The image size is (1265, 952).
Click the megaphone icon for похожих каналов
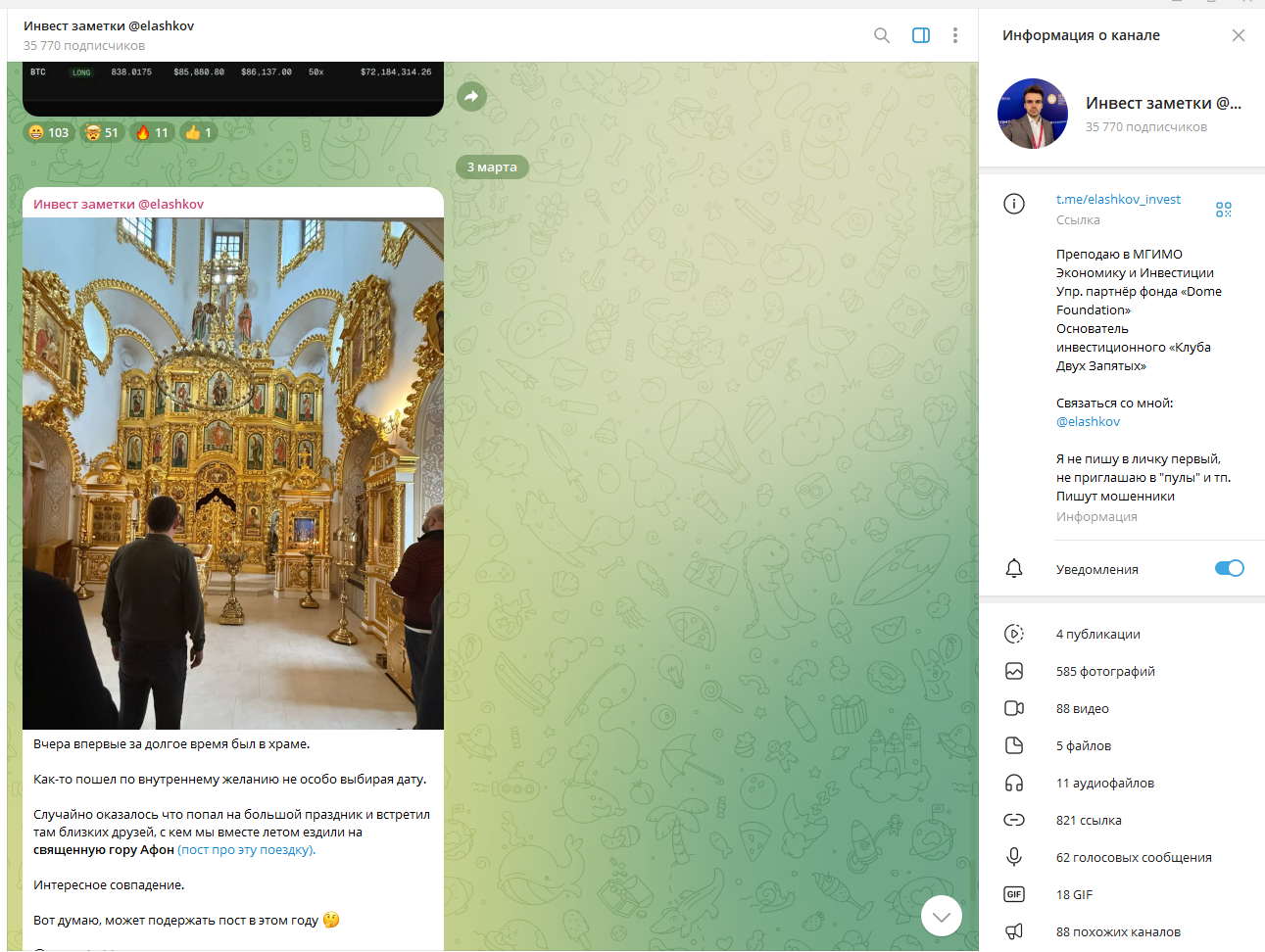(x=1014, y=931)
